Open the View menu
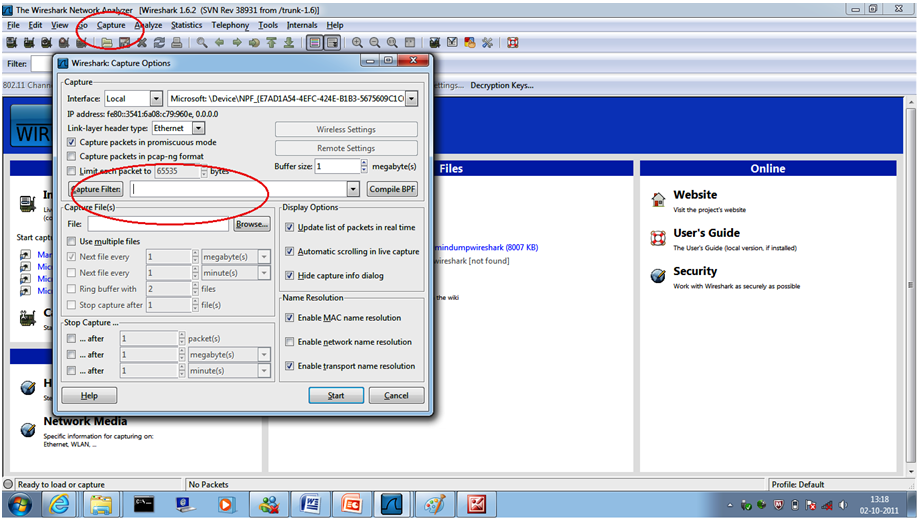Image resolution: width=920 pixels, height=521 pixels. (x=59, y=25)
